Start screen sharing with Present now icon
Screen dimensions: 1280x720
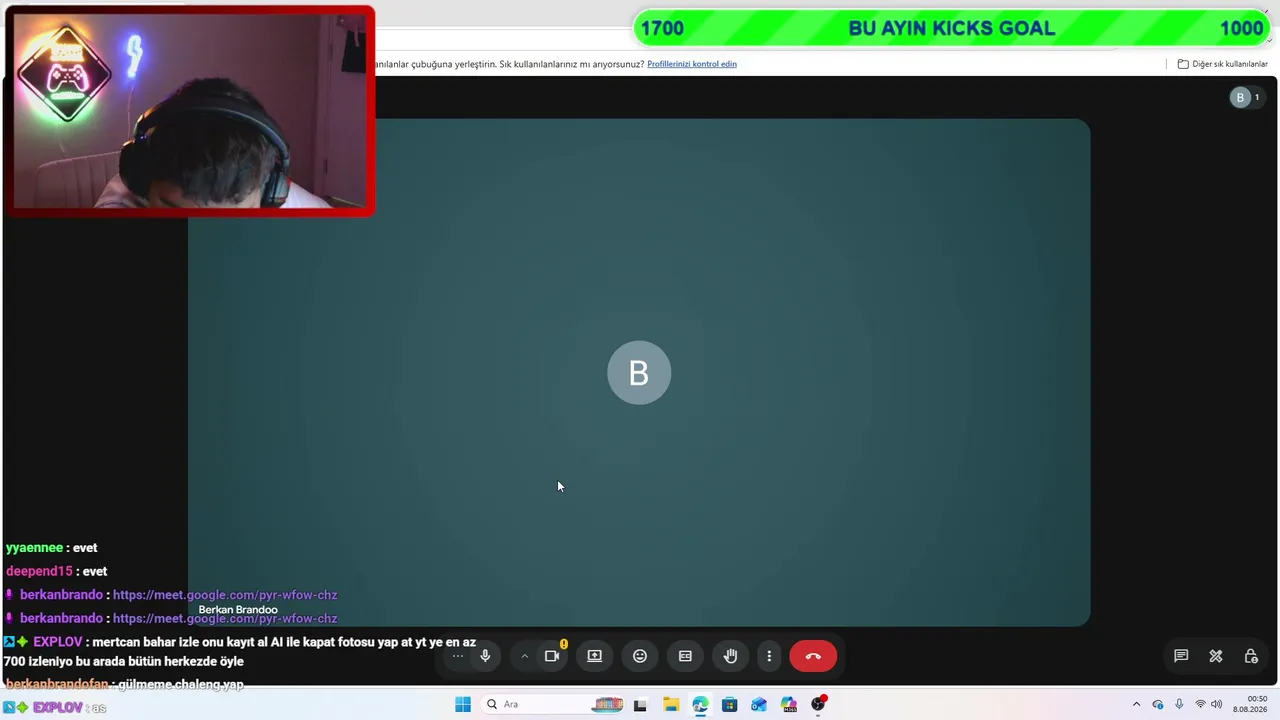[594, 656]
